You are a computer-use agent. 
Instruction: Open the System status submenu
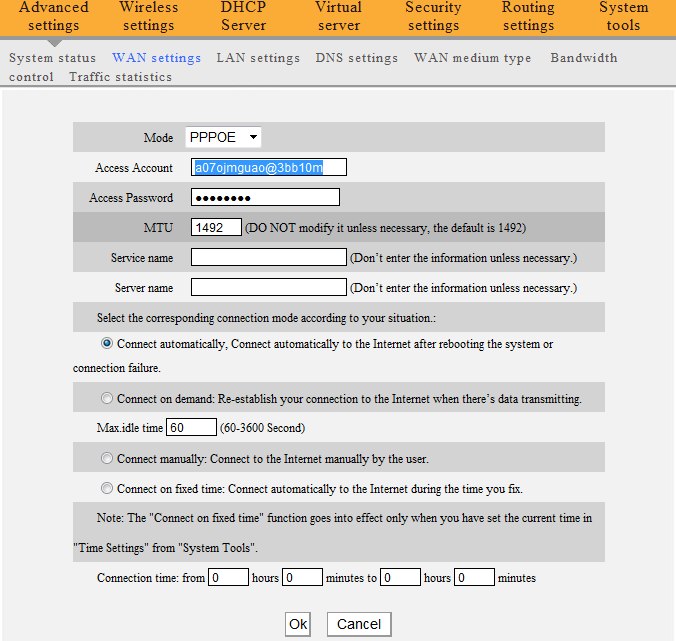coord(52,58)
